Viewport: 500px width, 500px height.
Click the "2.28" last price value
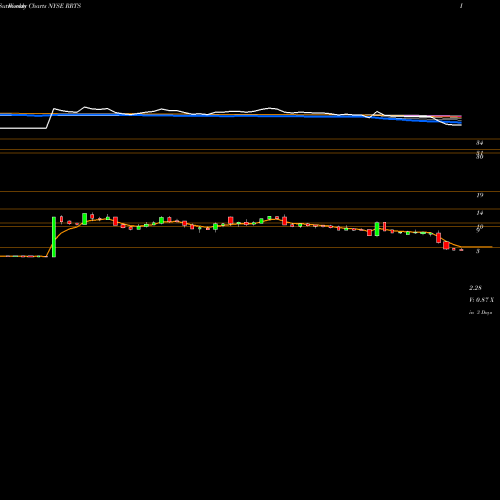pyautogui.click(x=475, y=287)
